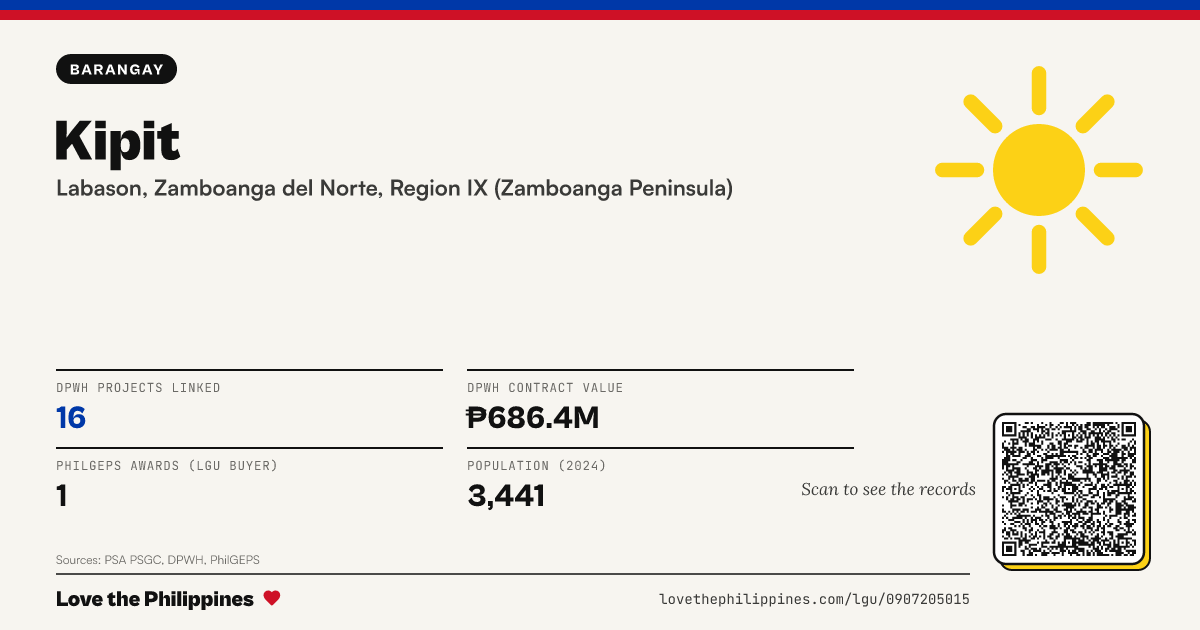This screenshot has width=1200, height=630.
Task: Click the POPULATION (2024) label
Action: click(x=537, y=466)
